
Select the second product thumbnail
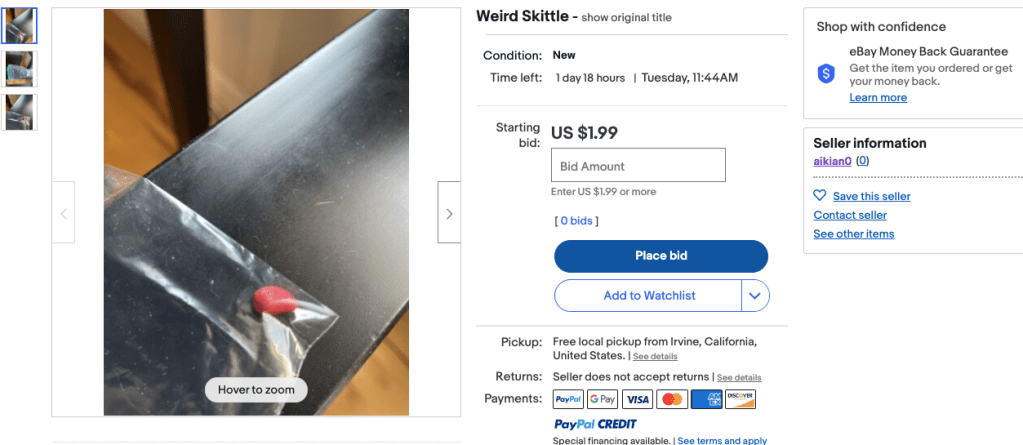[x=20, y=69]
